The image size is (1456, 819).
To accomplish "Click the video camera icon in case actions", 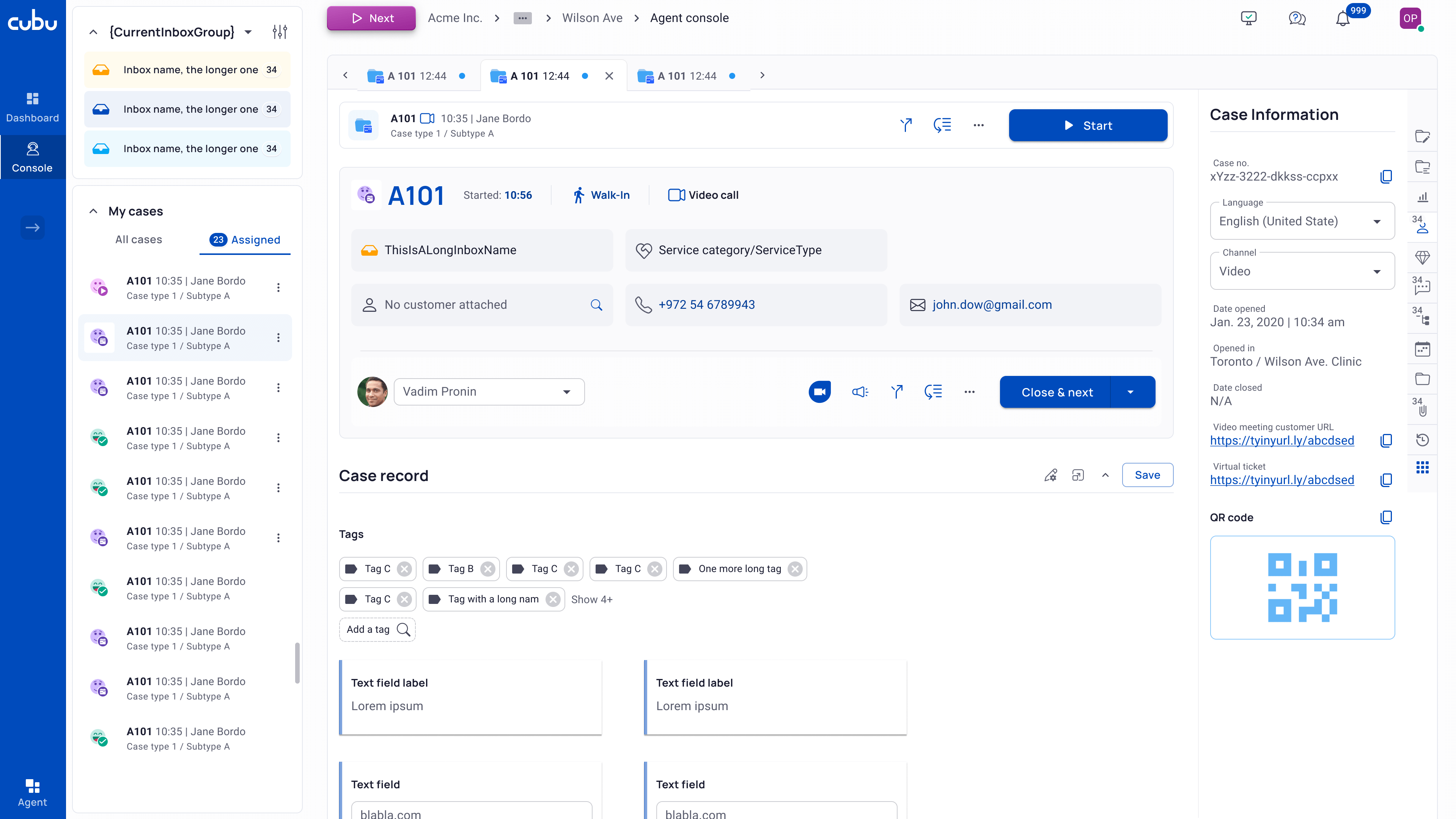I will pyautogui.click(x=819, y=392).
